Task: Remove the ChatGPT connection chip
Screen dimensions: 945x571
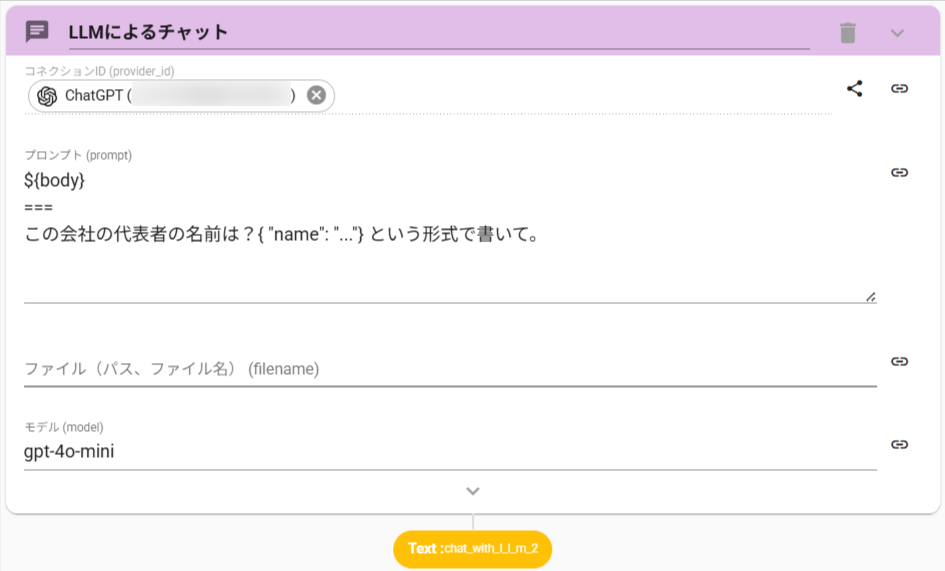Action: tap(316, 96)
